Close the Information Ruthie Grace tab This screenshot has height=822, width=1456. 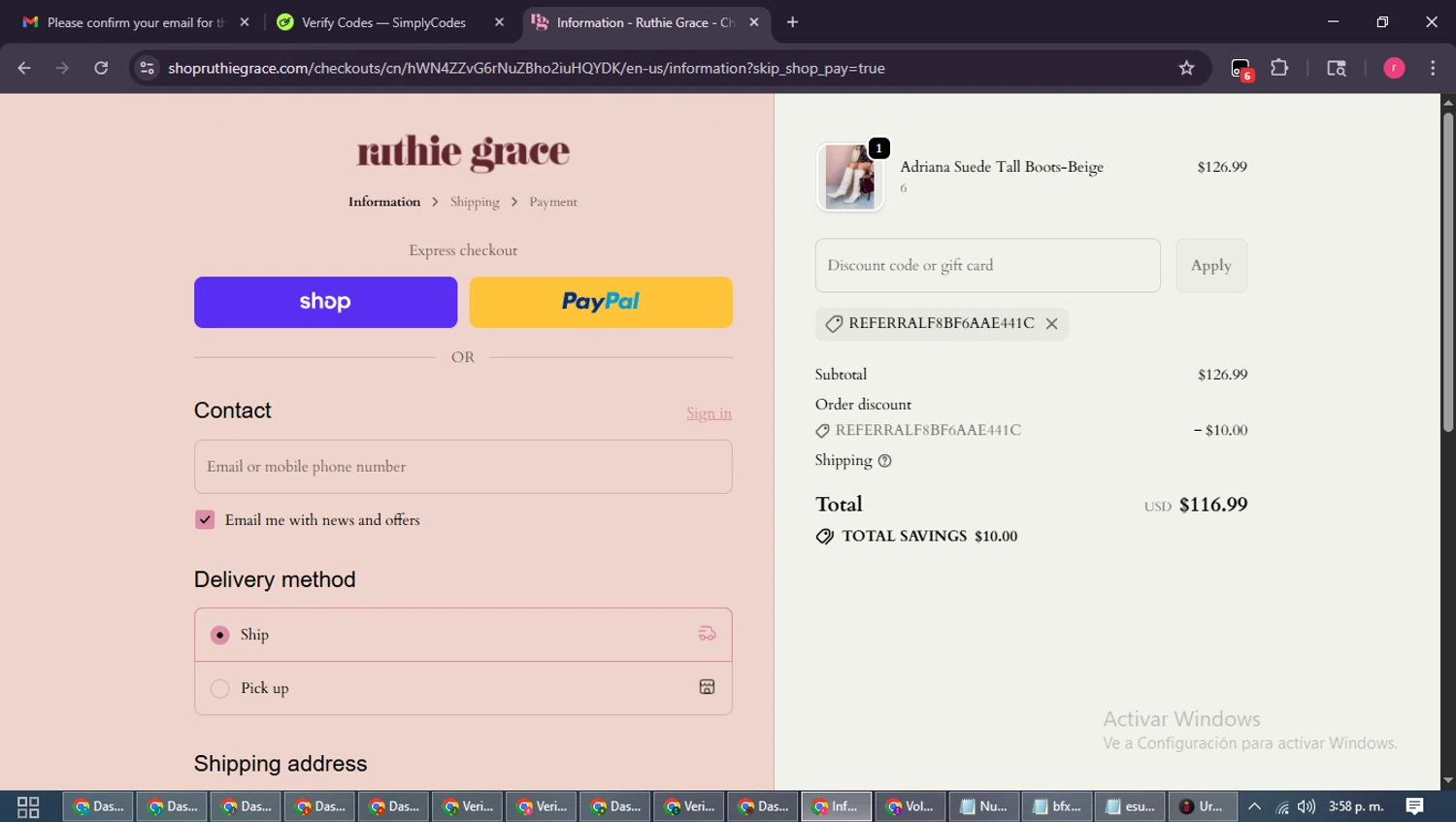tap(754, 22)
